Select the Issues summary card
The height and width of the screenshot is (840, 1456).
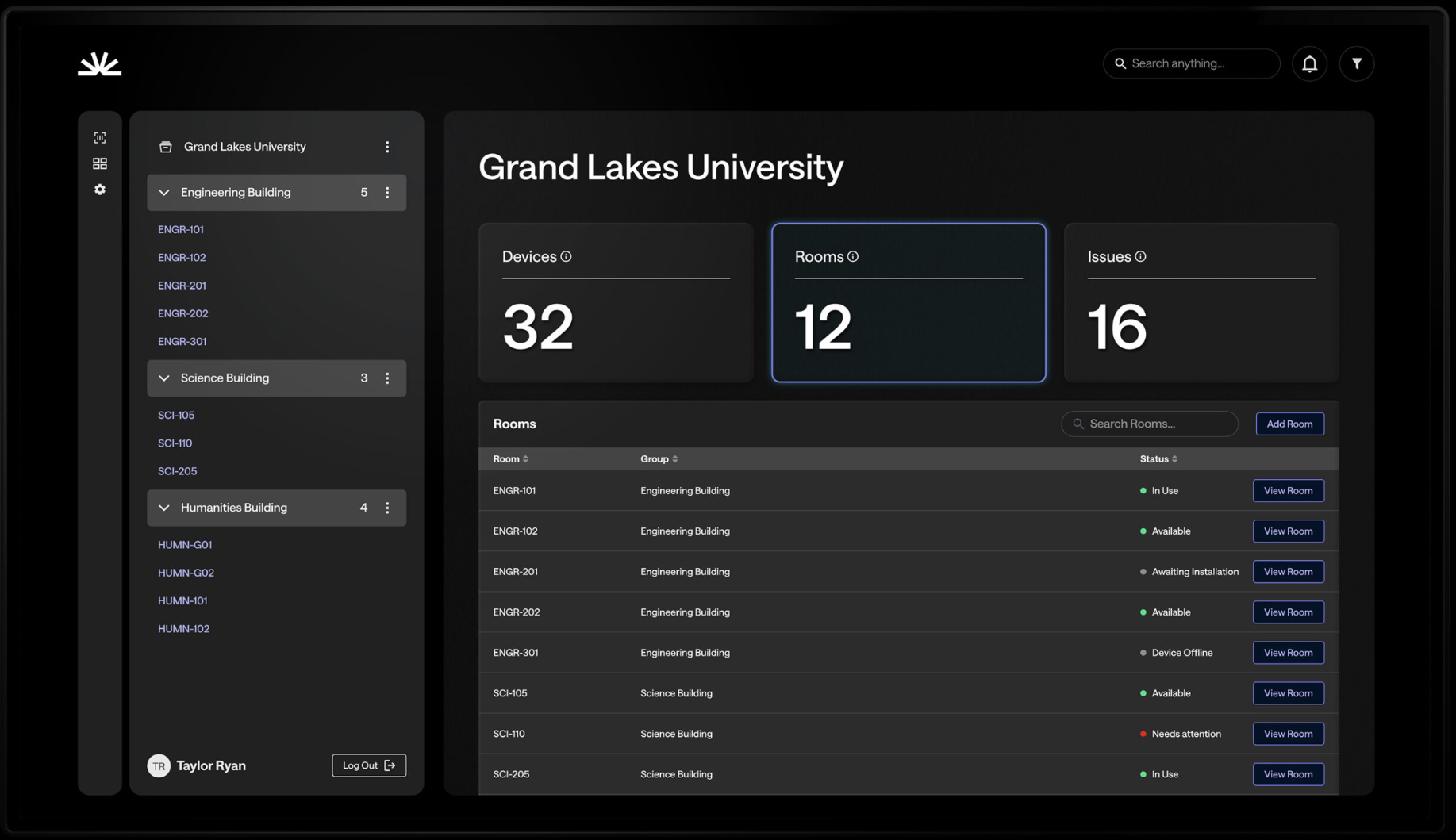1201,303
